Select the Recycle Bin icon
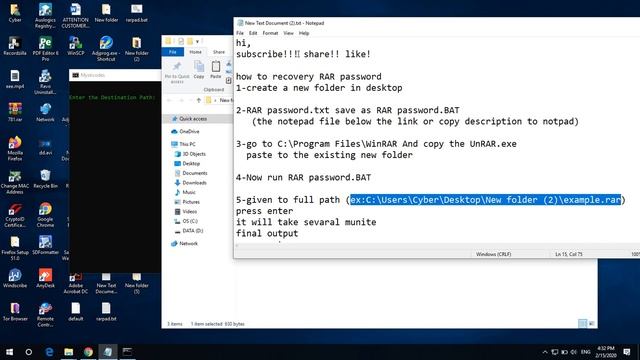This screenshot has width=640, height=360. 45,178
